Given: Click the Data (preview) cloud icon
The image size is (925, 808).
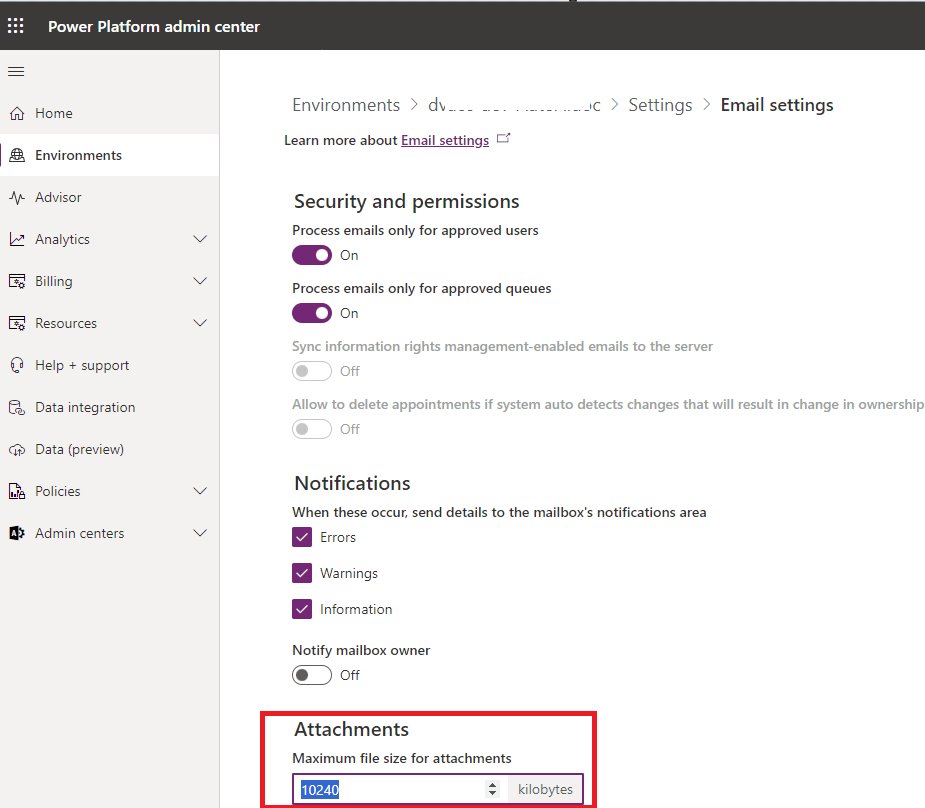Looking at the screenshot, I should click(x=16, y=450).
